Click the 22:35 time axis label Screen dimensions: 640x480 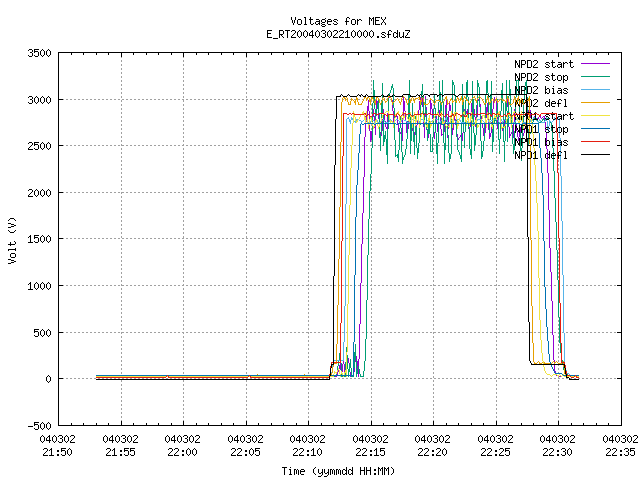[x=620, y=452]
